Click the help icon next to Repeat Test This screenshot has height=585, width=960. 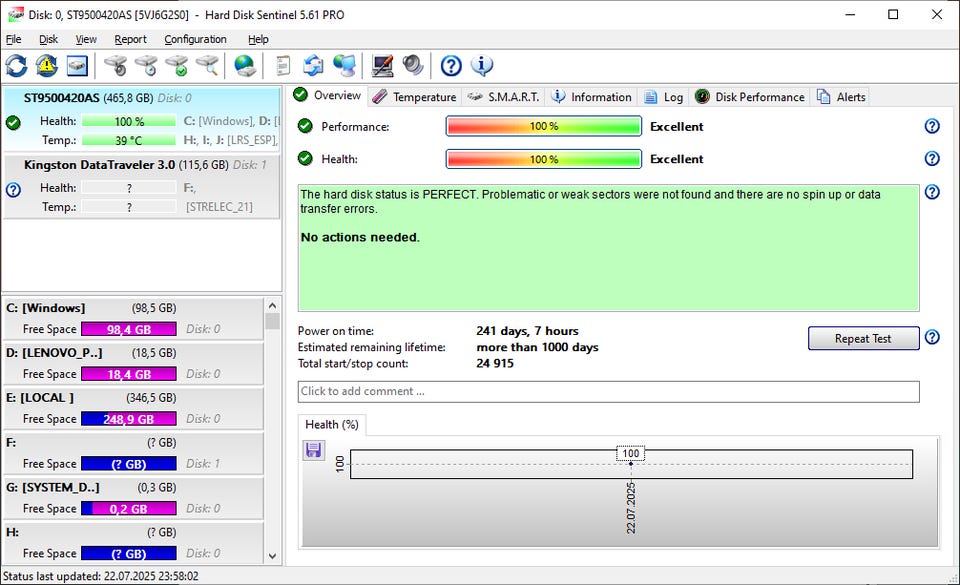pyautogui.click(x=932, y=338)
